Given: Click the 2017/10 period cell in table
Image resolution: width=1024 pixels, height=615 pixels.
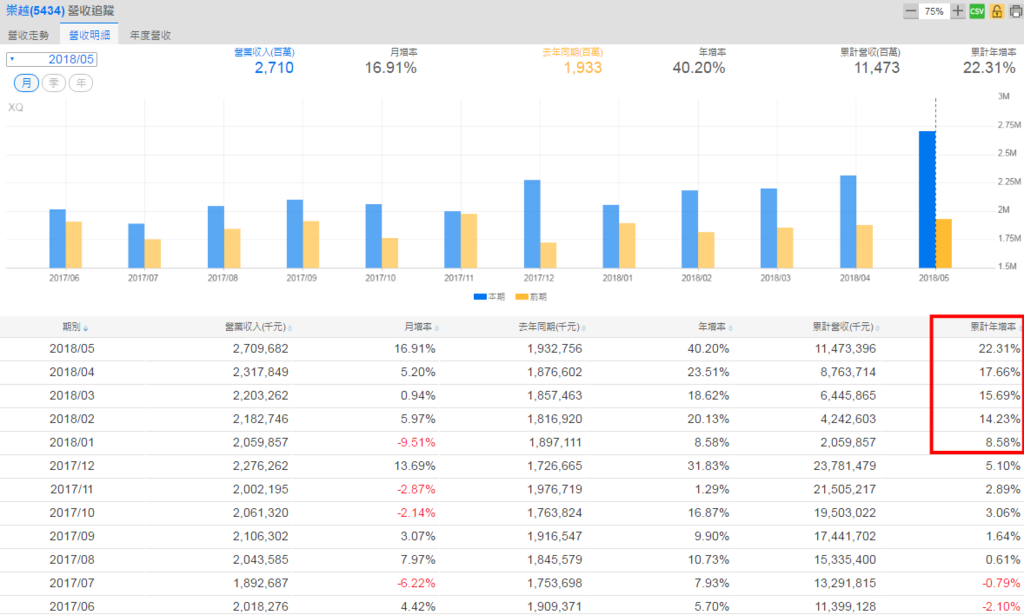Looking at the screenshot, I should [72, 513].
